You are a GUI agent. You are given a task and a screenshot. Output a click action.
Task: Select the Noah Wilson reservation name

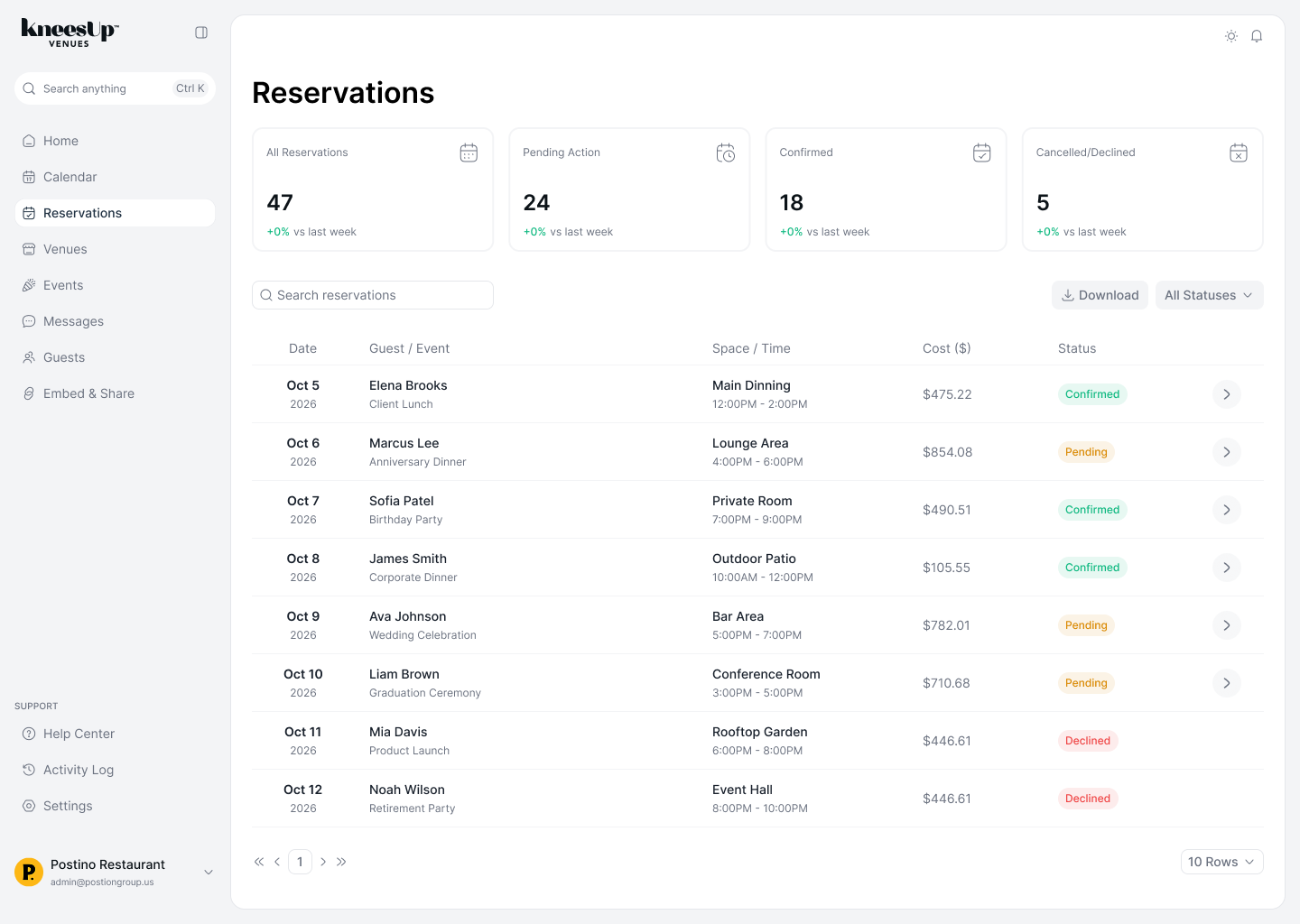[x=407, y=790]
